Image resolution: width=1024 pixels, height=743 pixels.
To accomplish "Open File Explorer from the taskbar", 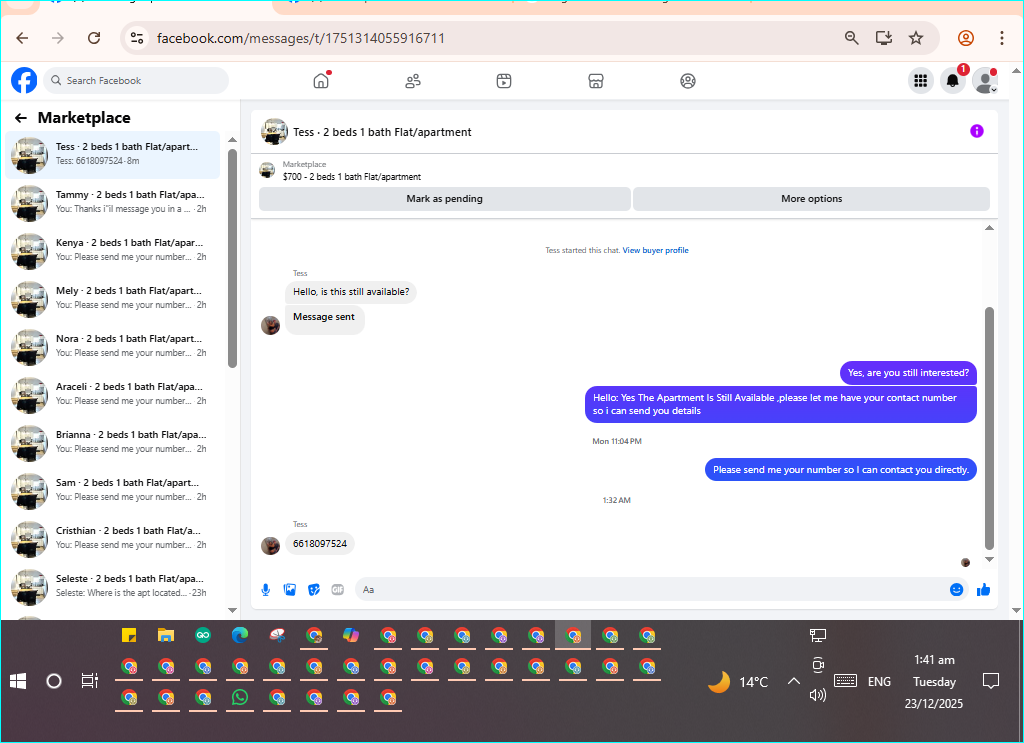I will (x=166, y=635).
